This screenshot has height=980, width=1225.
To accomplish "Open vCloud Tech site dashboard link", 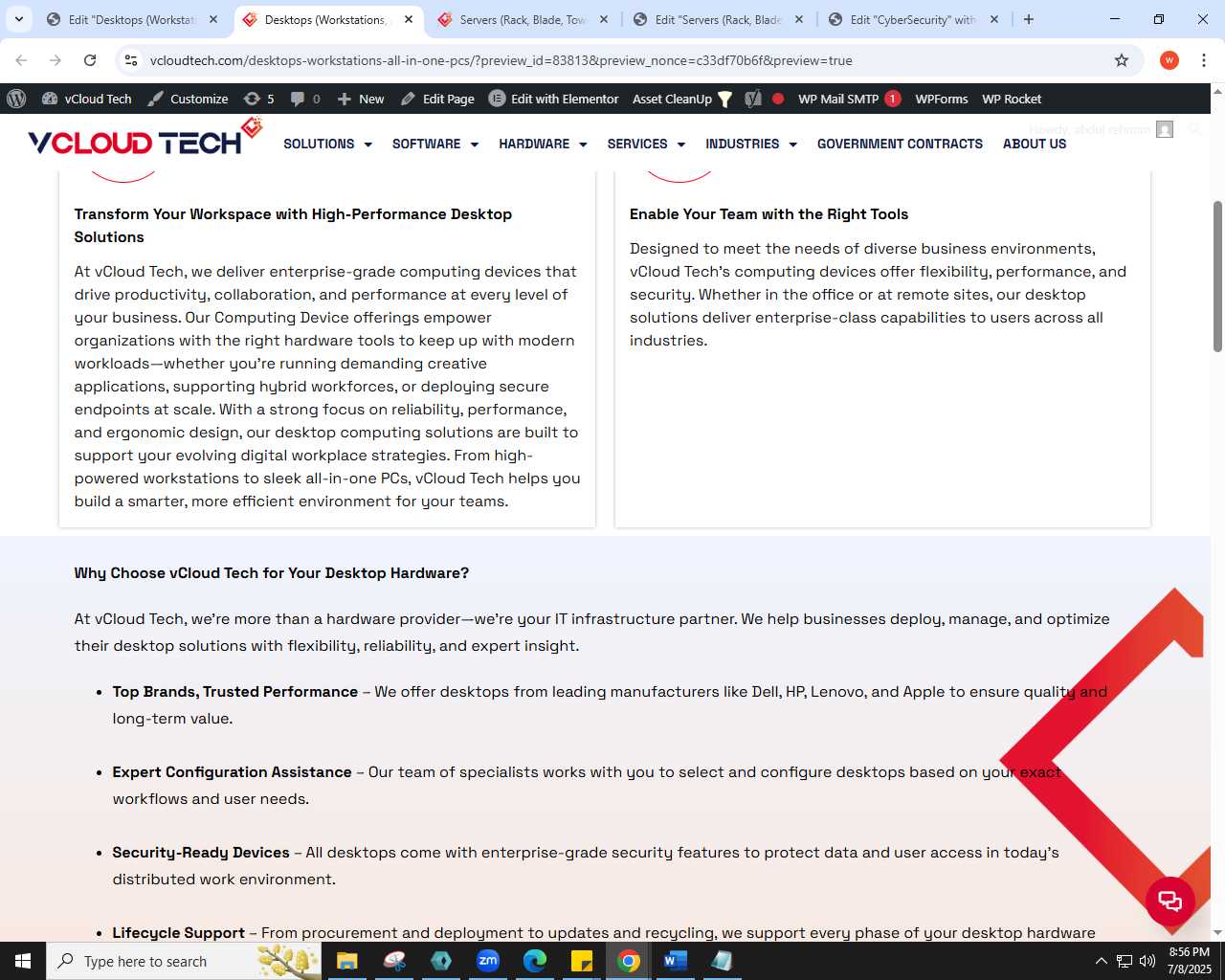I will [x=87, y=99].
